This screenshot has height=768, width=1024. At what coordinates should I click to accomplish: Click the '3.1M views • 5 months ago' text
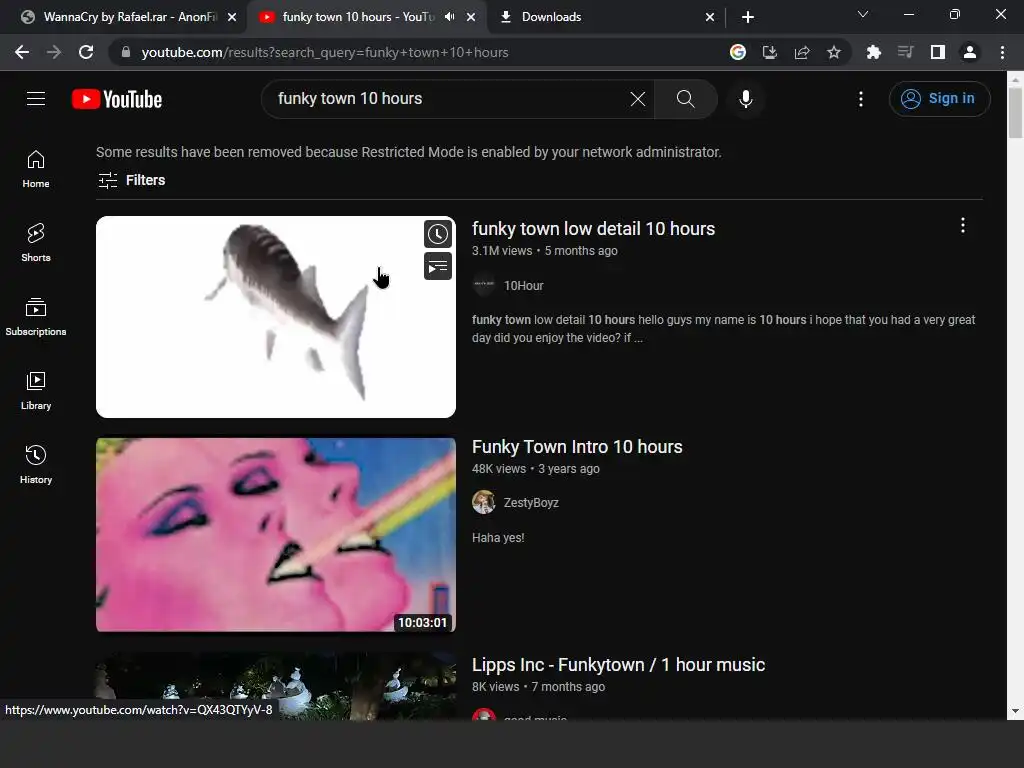coord(545,251)
